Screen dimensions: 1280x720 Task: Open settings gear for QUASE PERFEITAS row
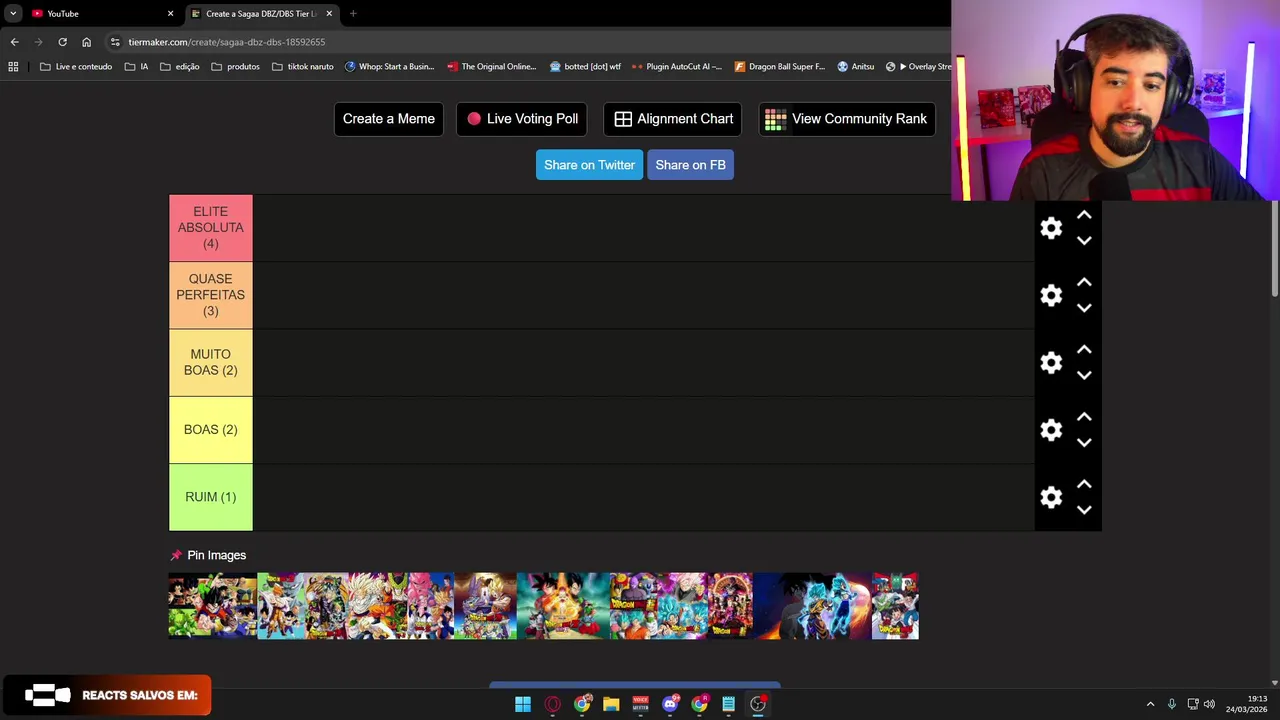(1051, 295)
